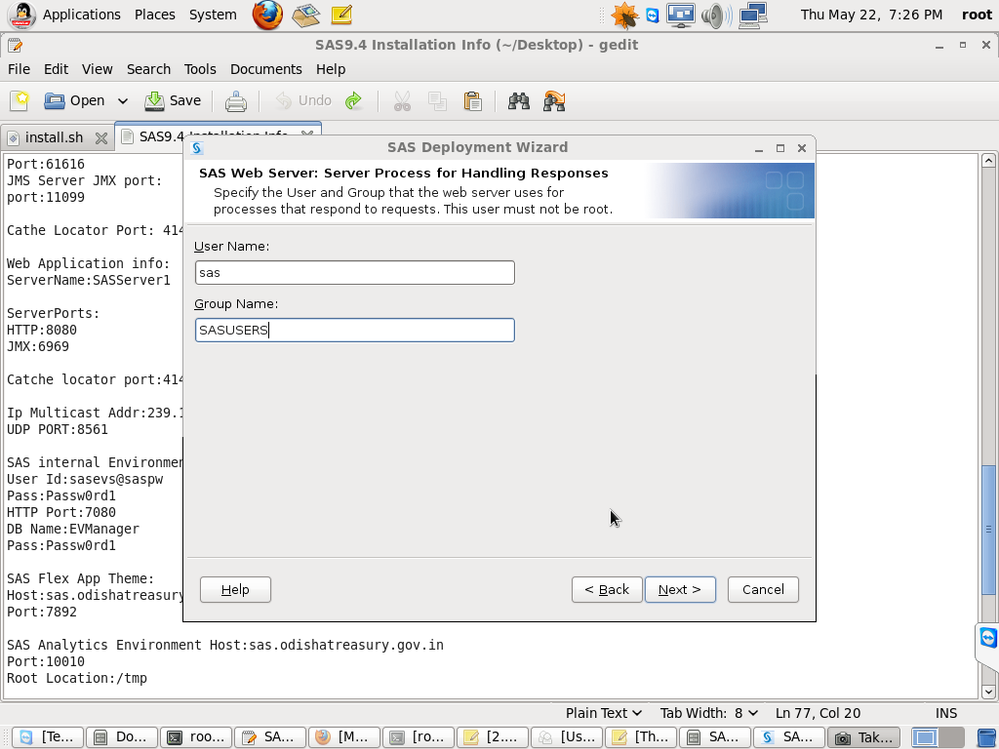Viewport: 999px width, 749px height.
Task: Switch to the install.sh tab
Action: [54, 138]
